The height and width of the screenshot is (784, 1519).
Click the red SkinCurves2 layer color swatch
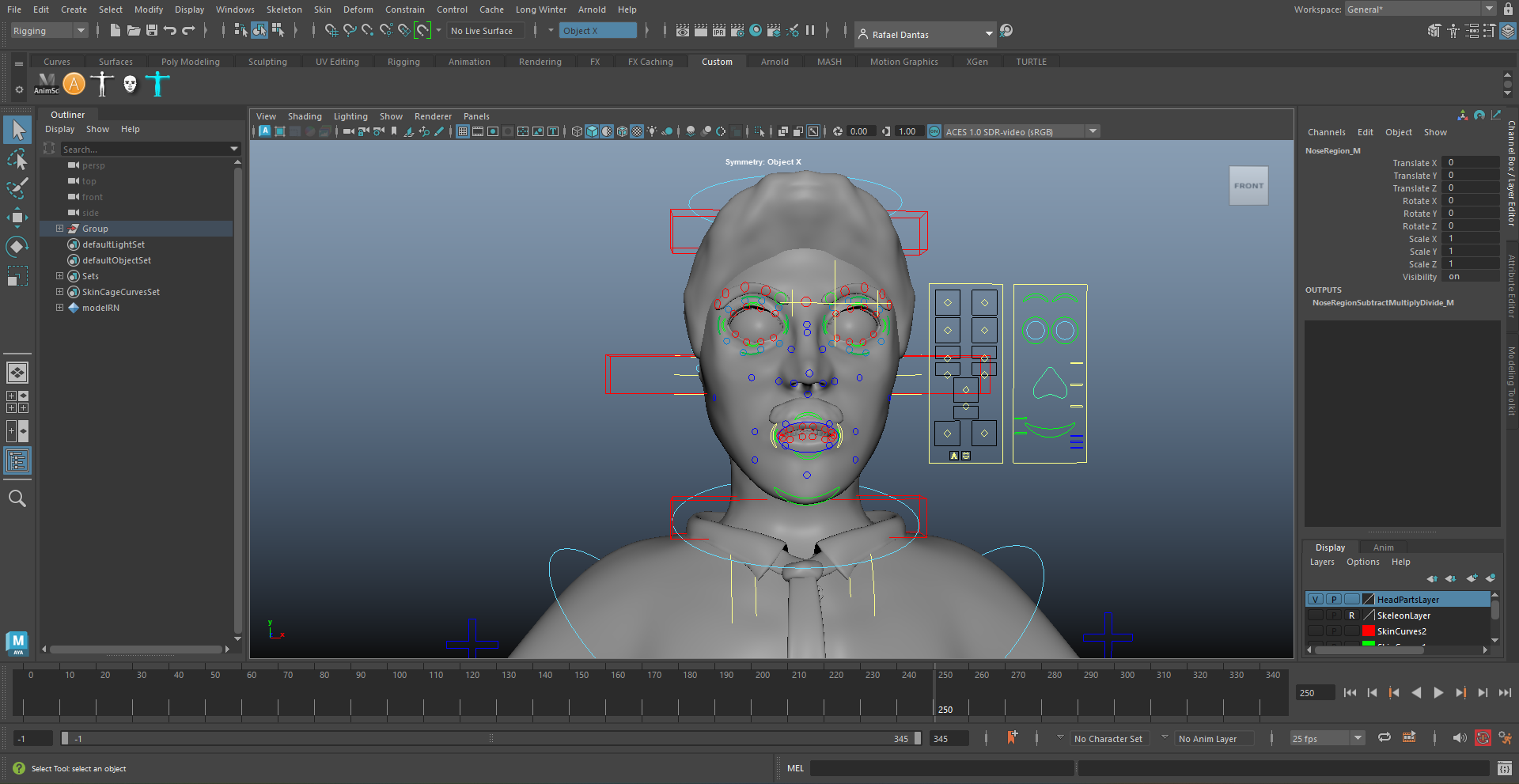pos(1368,631)
